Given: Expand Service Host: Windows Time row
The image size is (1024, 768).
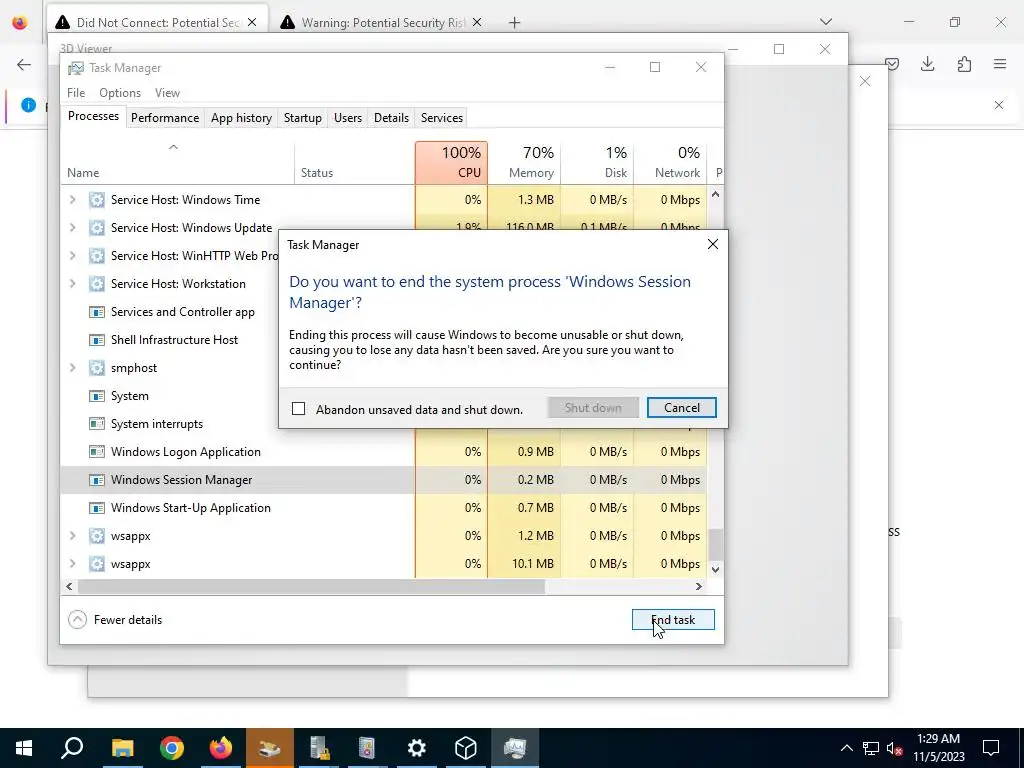Looking at the screenshot, I should [x=72, y=200].
